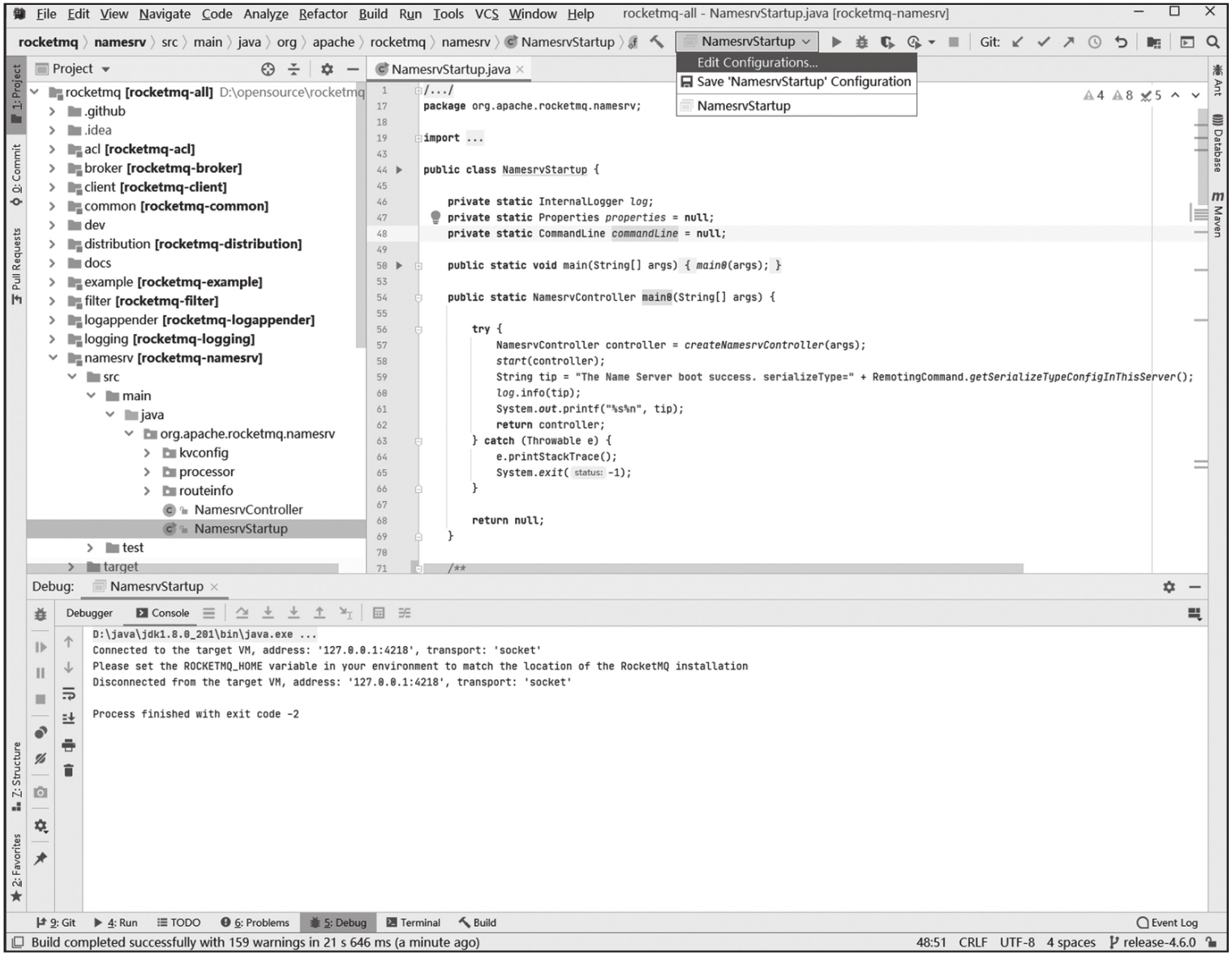Viewport: 1232px width, 955px height.
Task: Switch to the Debugger tab
Action: 89,613
